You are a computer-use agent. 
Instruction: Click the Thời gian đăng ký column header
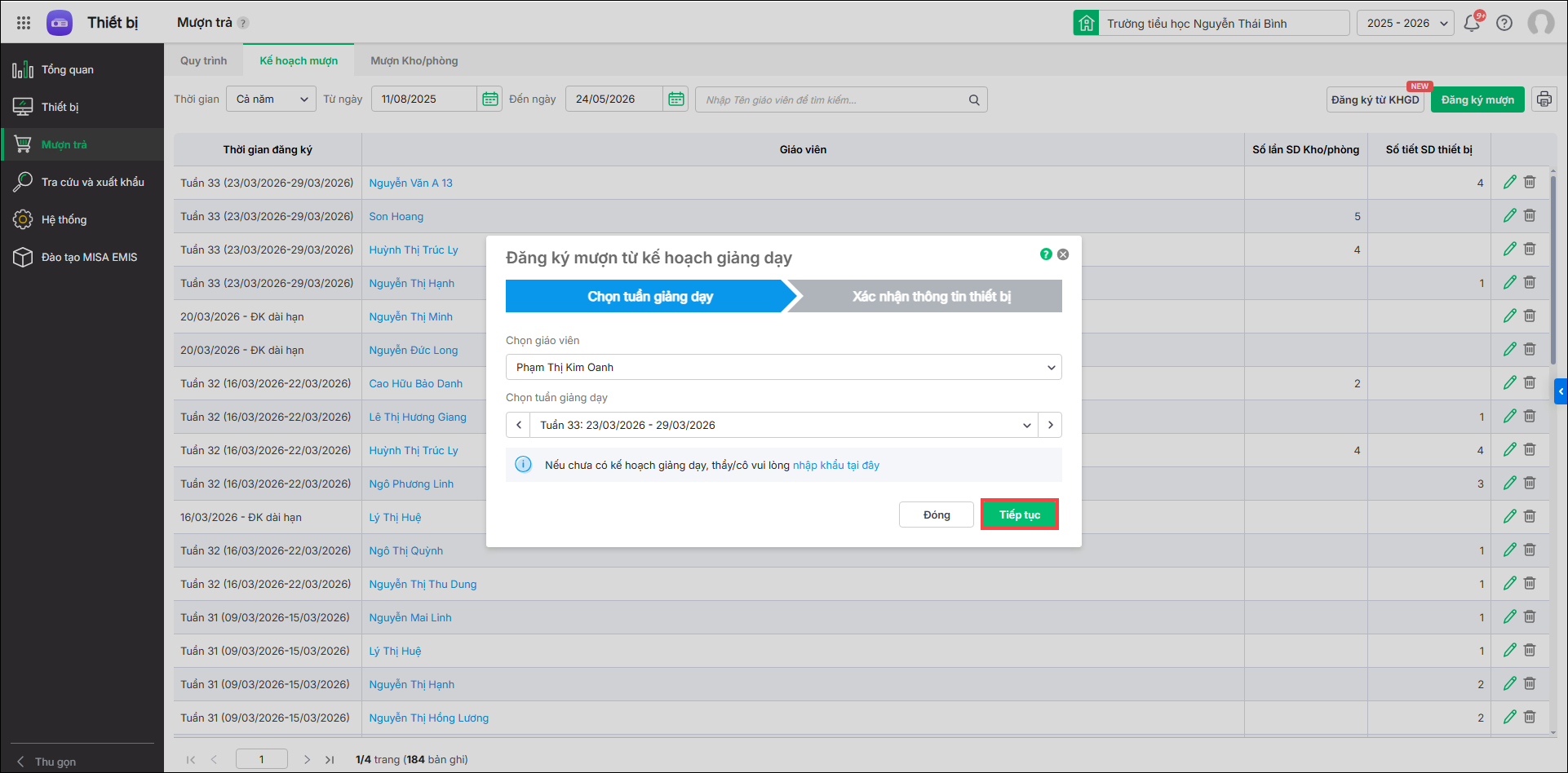click(x=268, y=149)
